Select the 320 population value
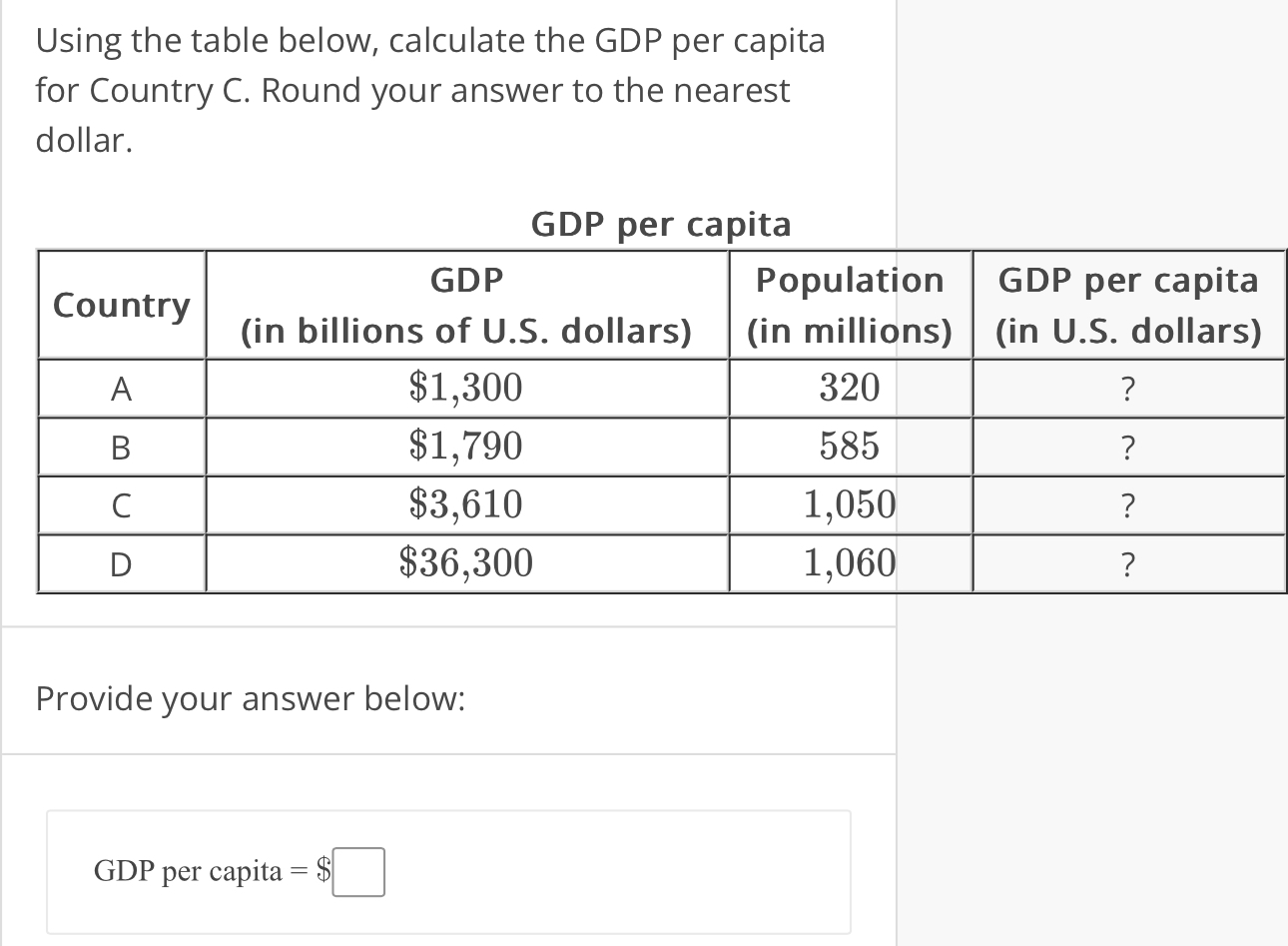 tap(850, 389)
